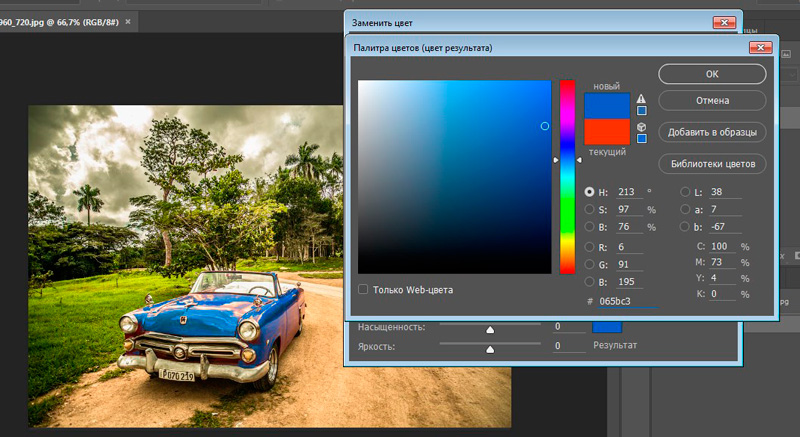Screen dimensions: 800x437
Task: Click the small swatch below the warning triangle
Action: point(641,111)
